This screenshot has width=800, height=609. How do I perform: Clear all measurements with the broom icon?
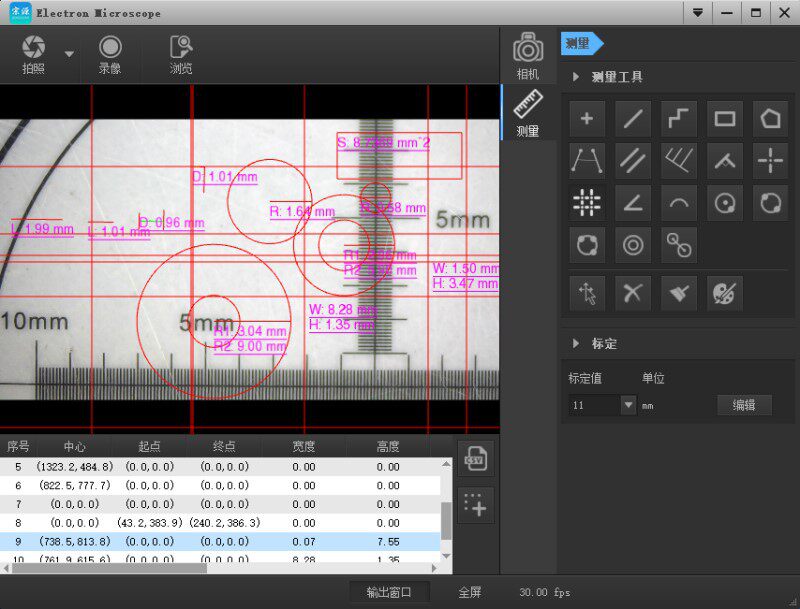coord(679,293)
